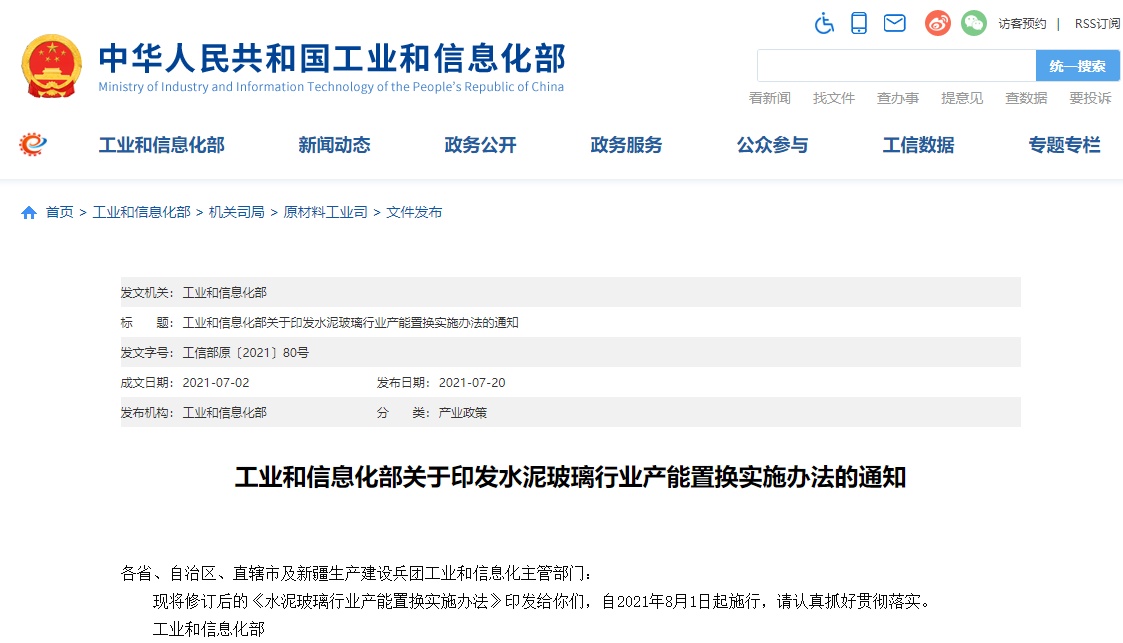The height and width of the screenshot is (643, 1123).
Task: Open the 工业和信息化部 navigation menu
Action: 162,145
